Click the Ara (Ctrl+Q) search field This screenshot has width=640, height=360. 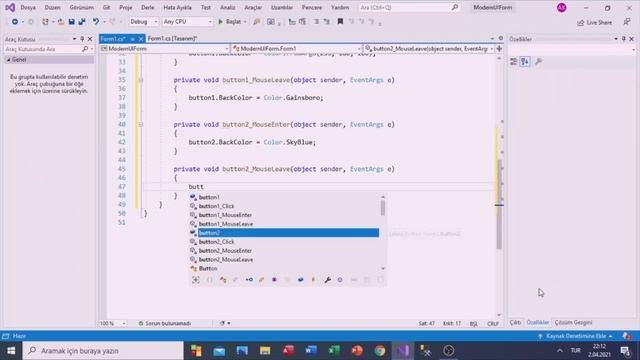coord(409,7)
